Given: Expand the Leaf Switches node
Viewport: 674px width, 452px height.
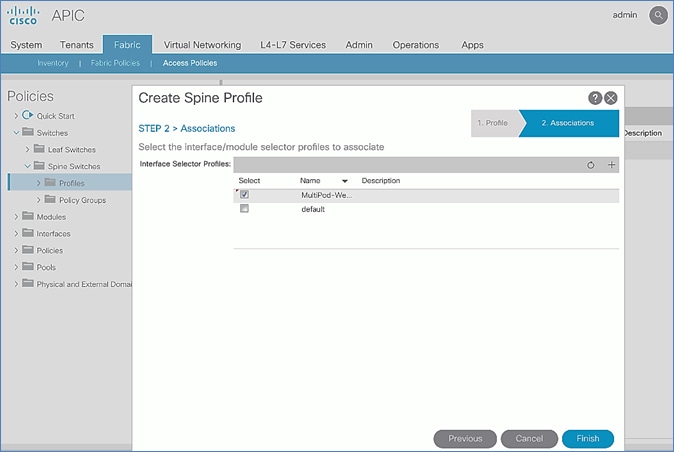Looking at the screenshot, I should click(27, 149).
